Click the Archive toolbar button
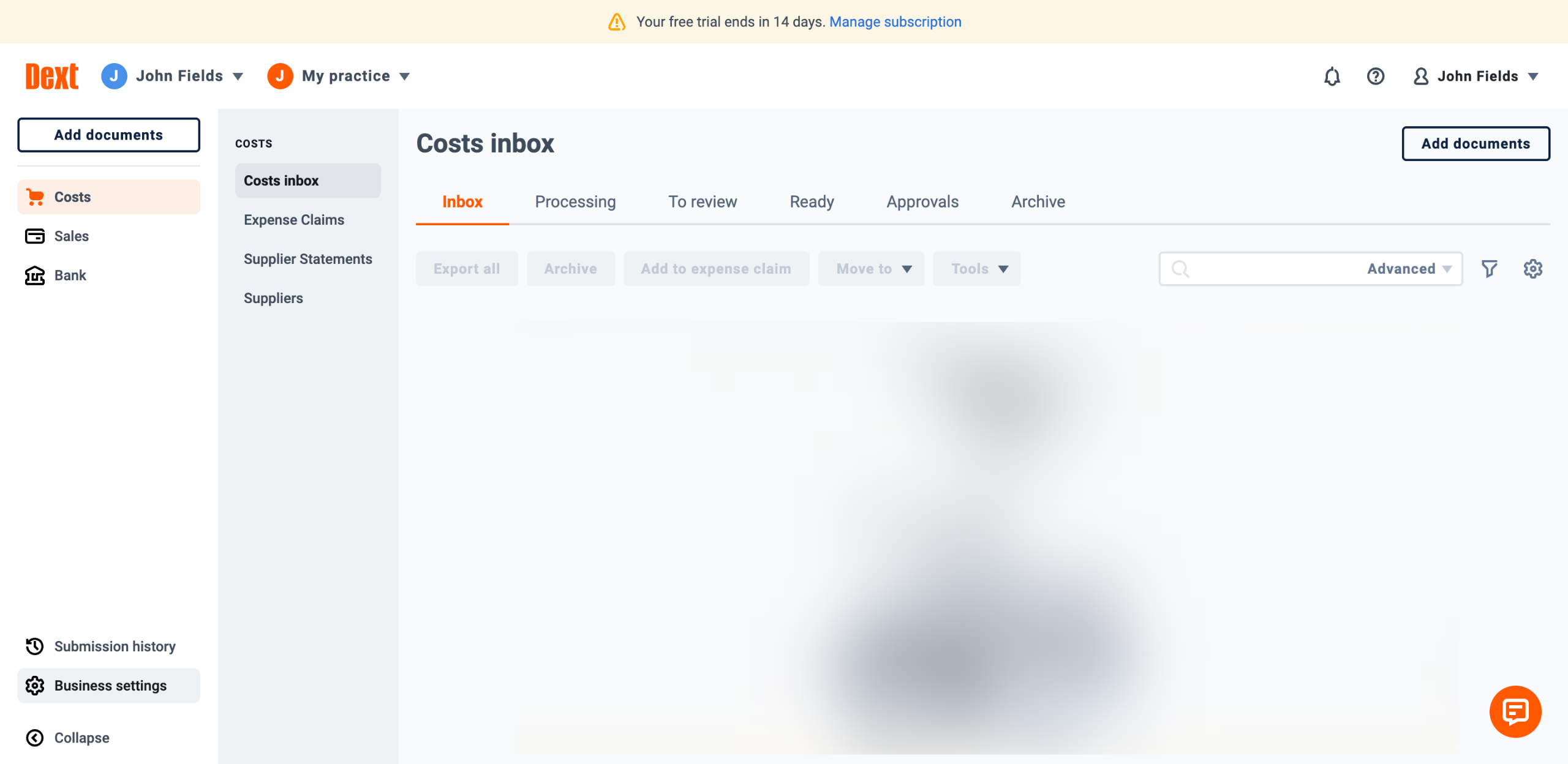The width and height of the screenshot is (1568, 764). [571, 269]
